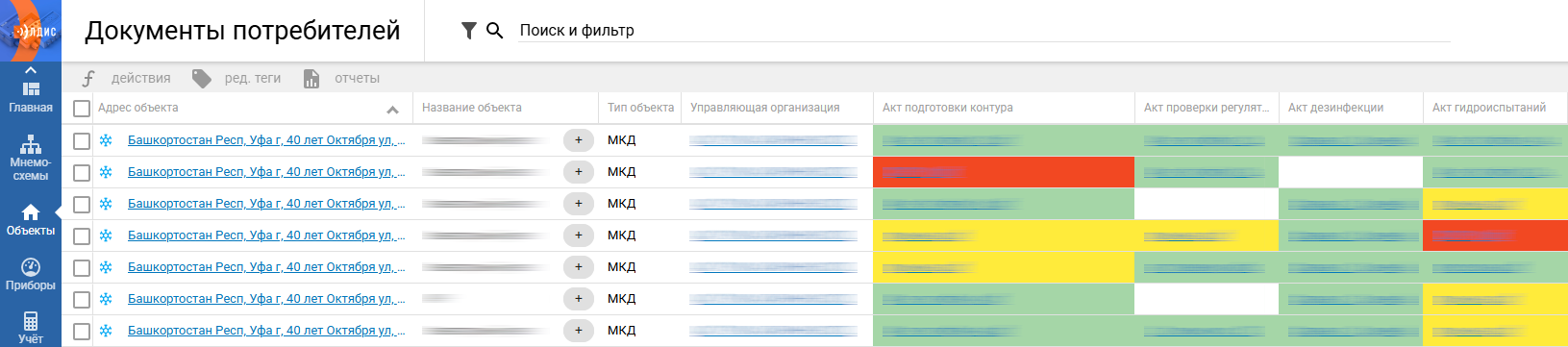Go to Приборы gauge icon
The width and height of the screenshot is (1568, 347).
31,274
